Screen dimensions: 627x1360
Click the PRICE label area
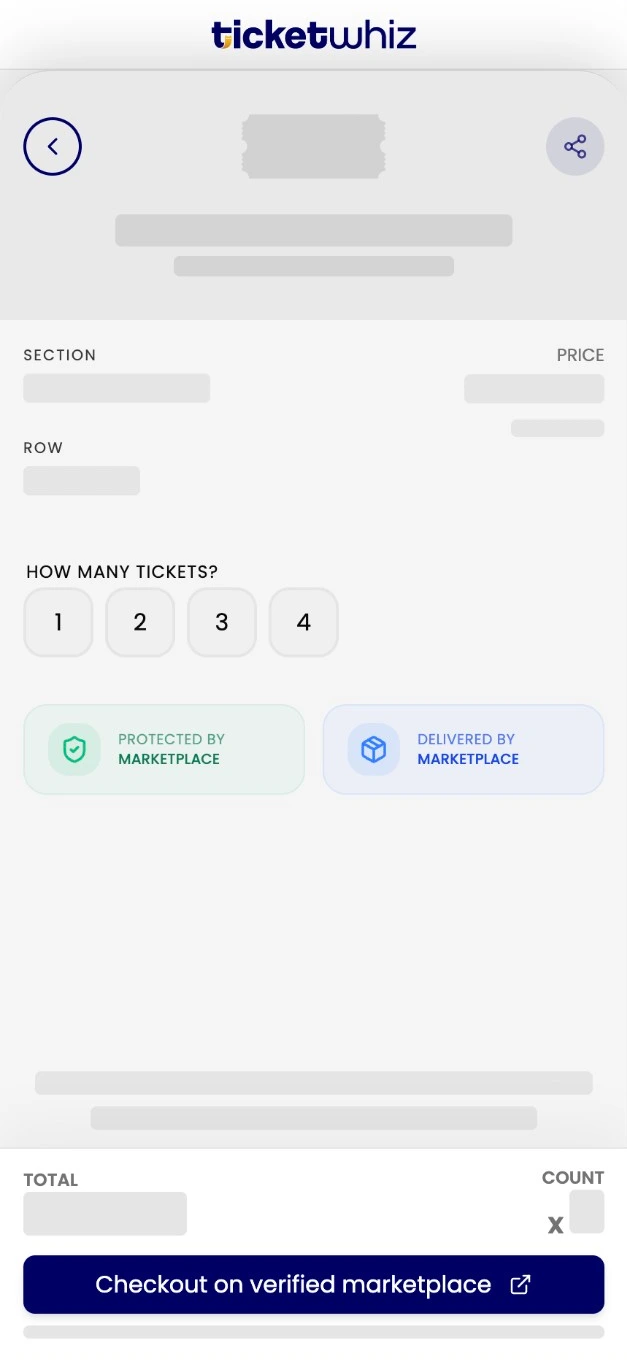tap(580, 355)
